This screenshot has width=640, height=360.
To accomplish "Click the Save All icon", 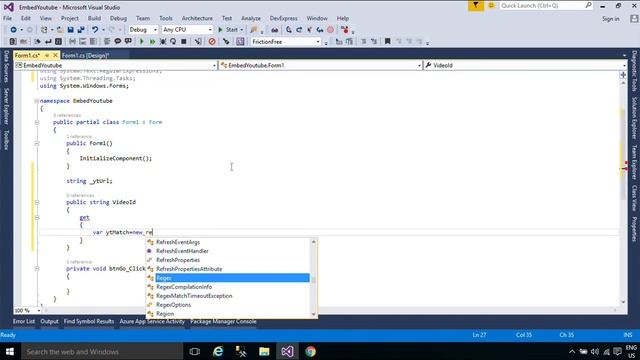I will [x=81, y=30].
